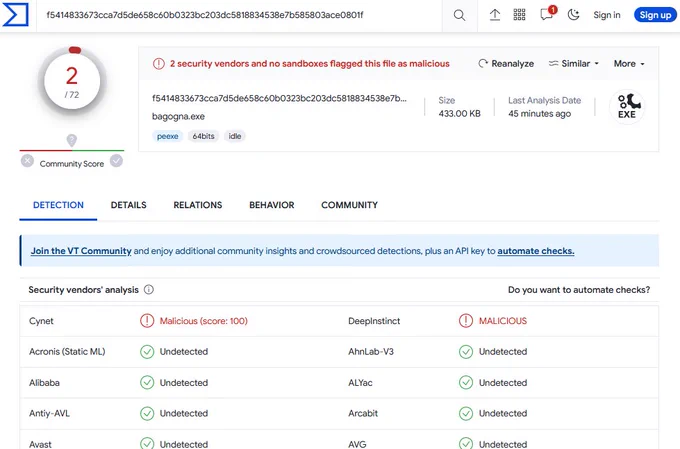The width and height of the screenshot is (680, 449).
Task: Select the 64bits tag
Action: pos(203,136)
